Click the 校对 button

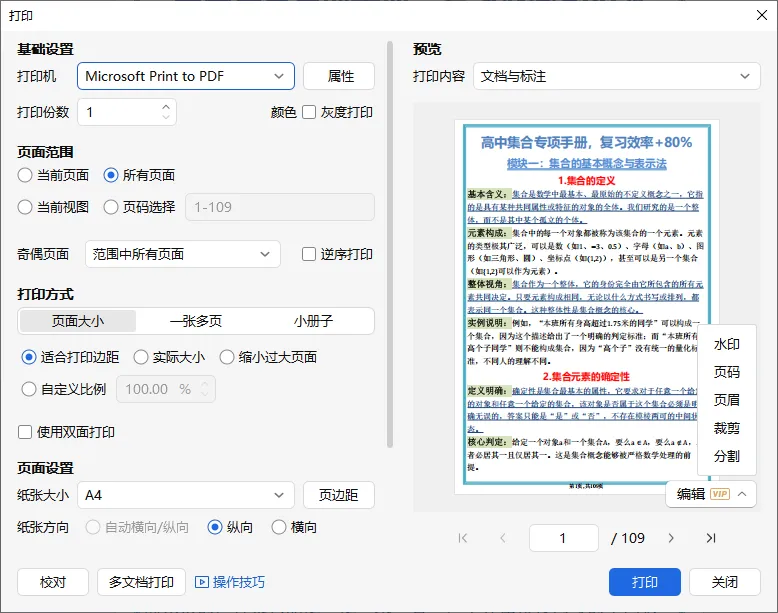point(53,582)
